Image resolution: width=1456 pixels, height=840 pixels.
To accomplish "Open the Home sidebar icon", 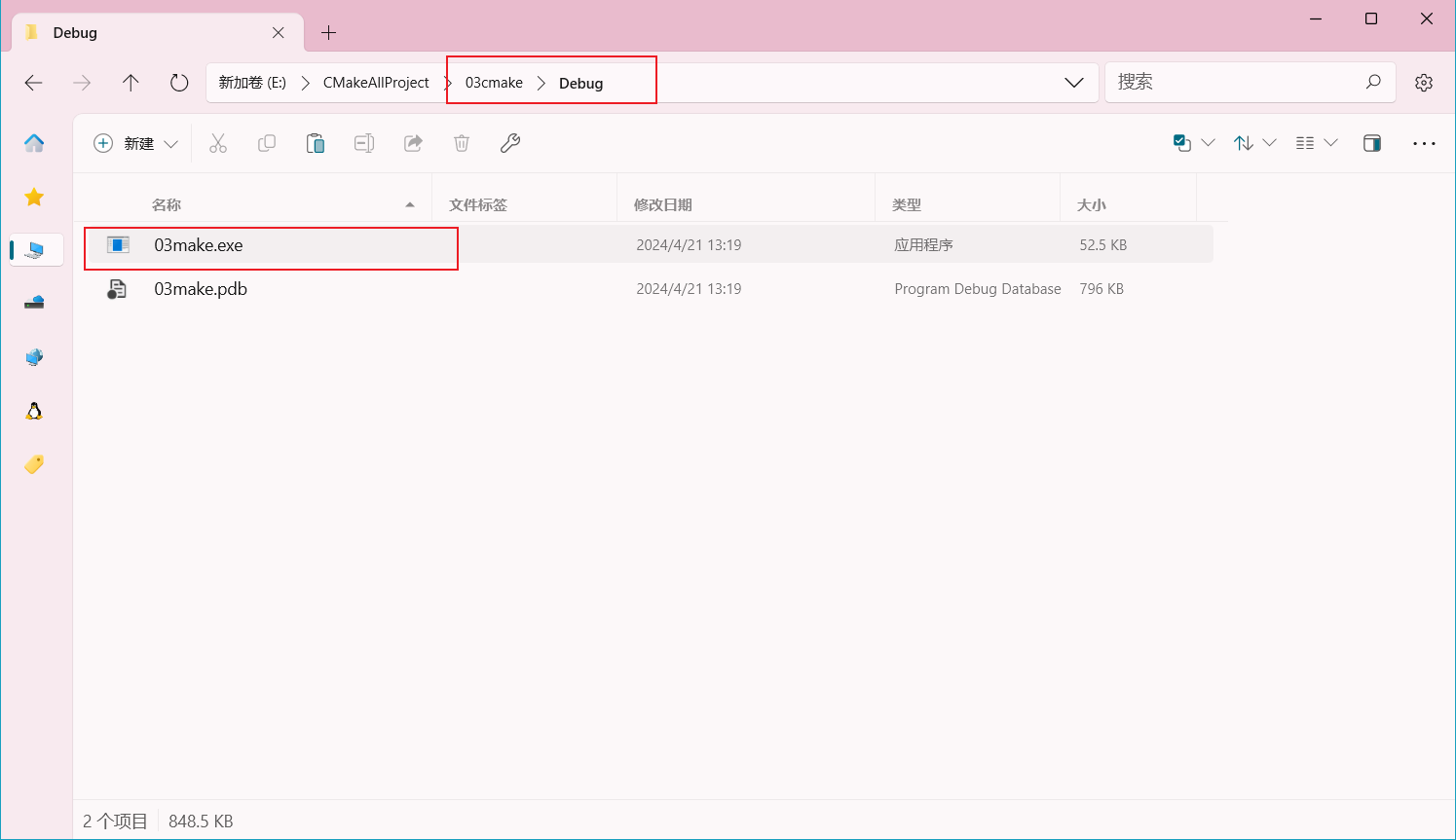I will click(x=34, y=143).
